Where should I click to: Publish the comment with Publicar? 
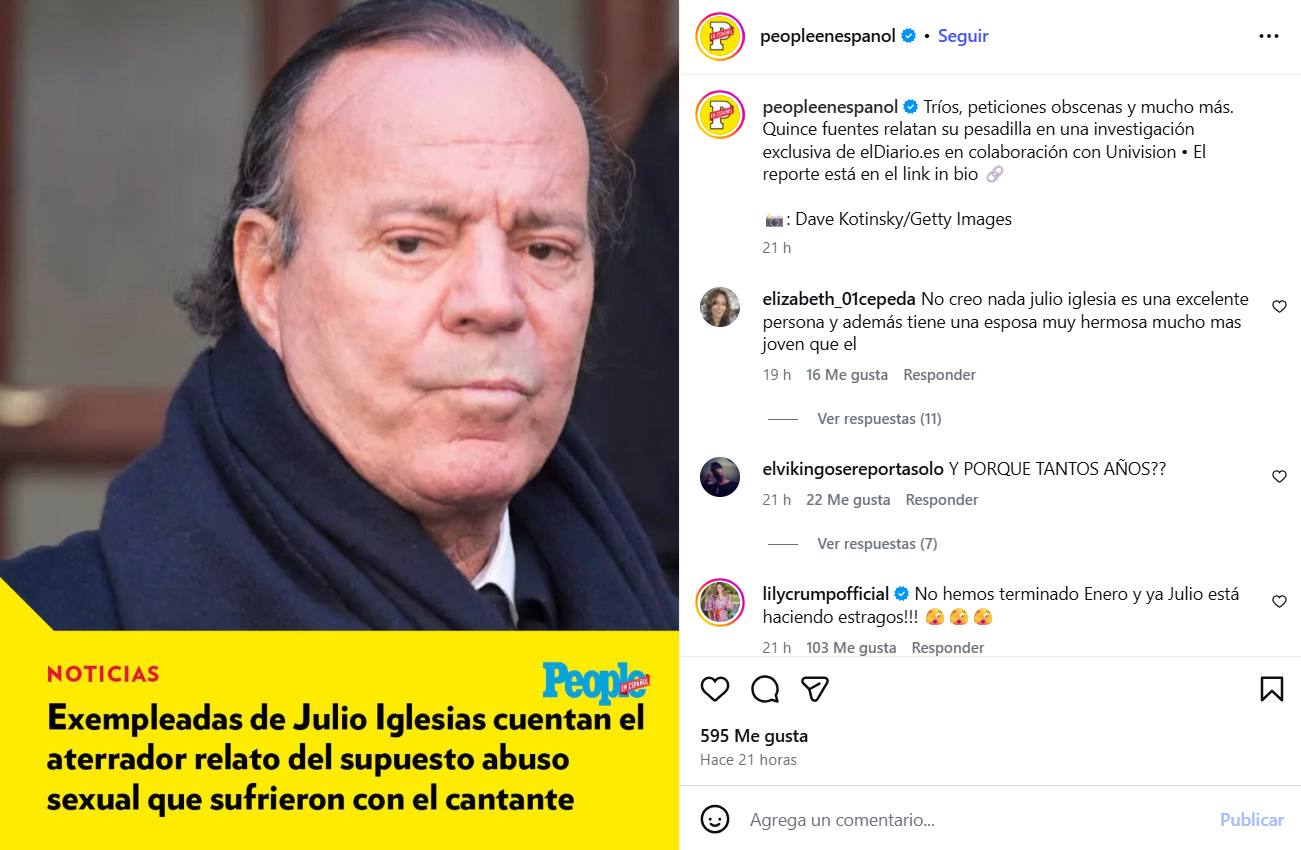pos(1251,820)
